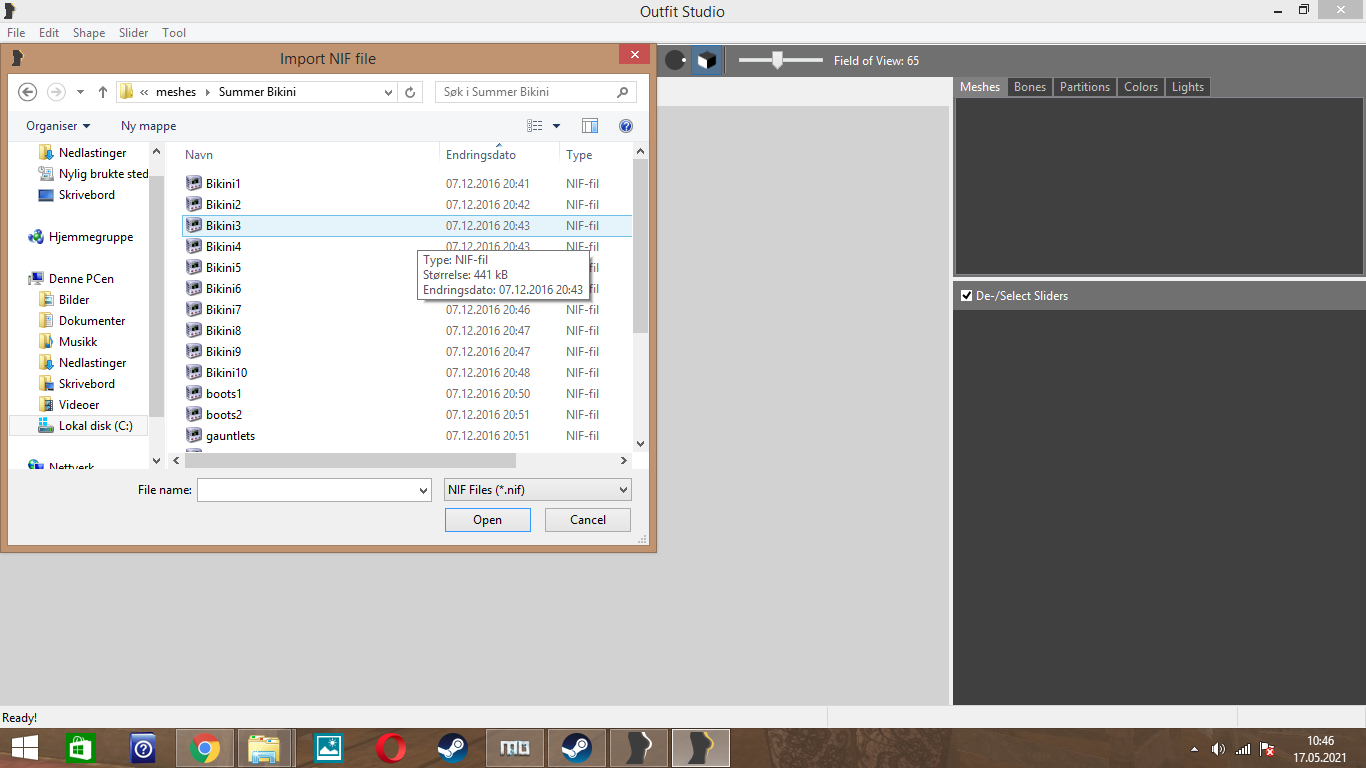This screenshot has width=1366, height=768.
Task: Go up one folder level with the Up arrow
Action: (103, 92)
